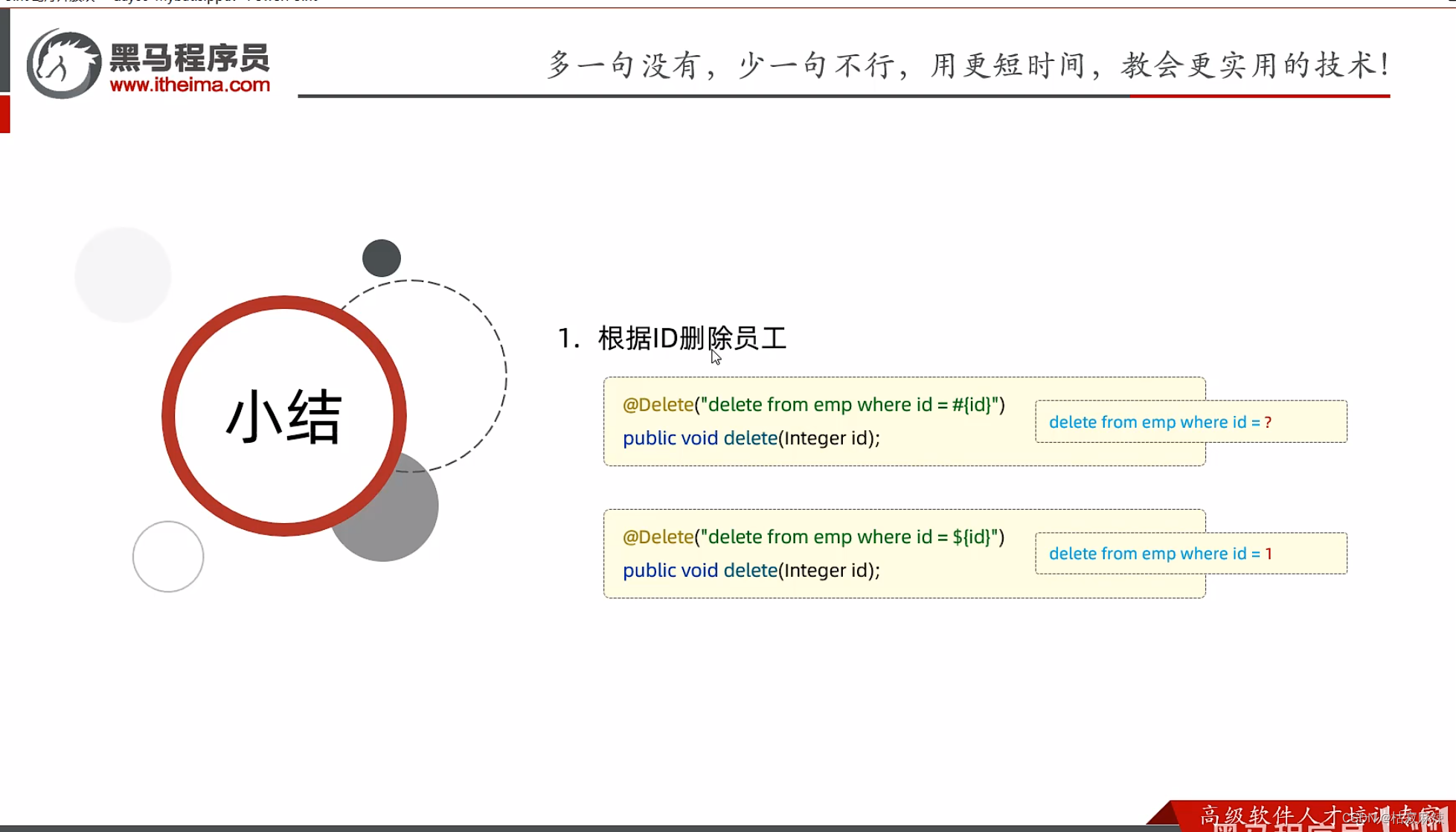
Task: Click the second public void delete line
Action: (751, 570)
